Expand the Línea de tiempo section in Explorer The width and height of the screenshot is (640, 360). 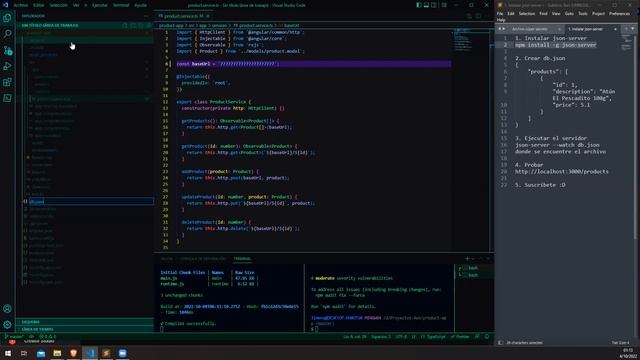84,329
